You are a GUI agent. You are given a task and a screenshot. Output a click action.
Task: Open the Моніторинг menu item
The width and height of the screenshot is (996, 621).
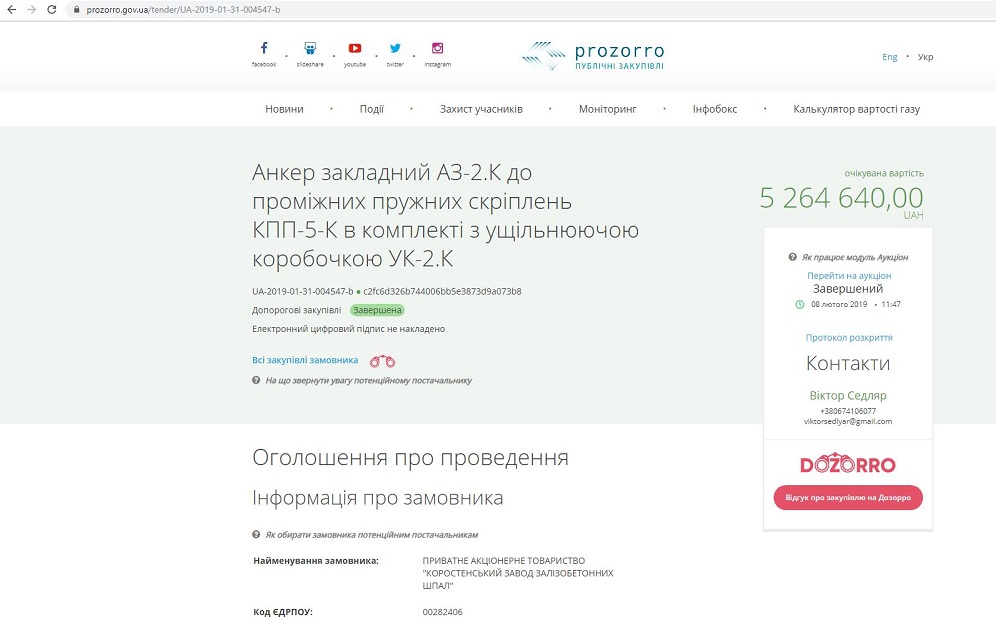[x=607, y=109]
